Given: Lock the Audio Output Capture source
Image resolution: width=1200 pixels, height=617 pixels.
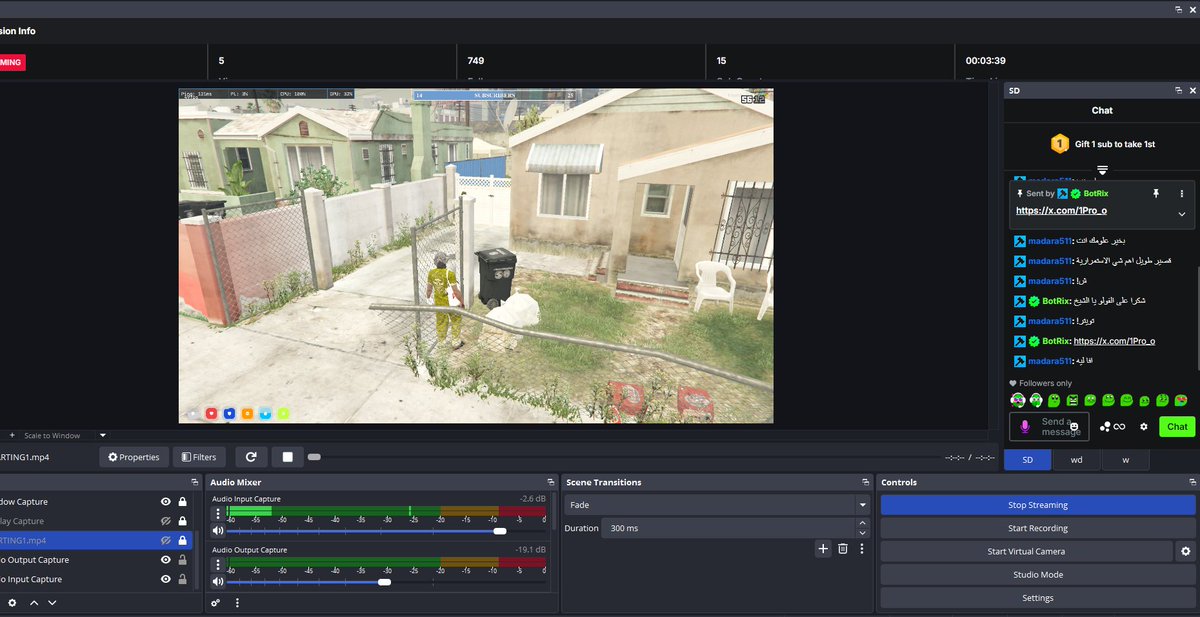Looking at the screenshot, I should tap(182, 560).
